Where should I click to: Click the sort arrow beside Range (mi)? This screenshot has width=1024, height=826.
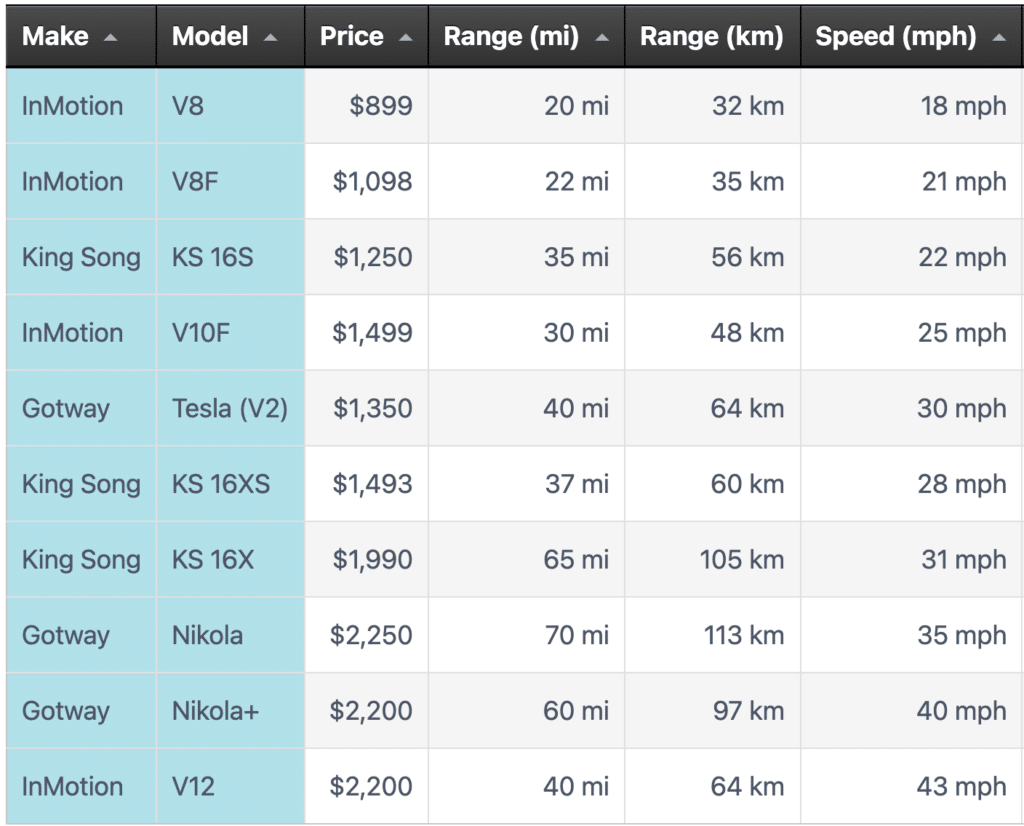(601, 37)
